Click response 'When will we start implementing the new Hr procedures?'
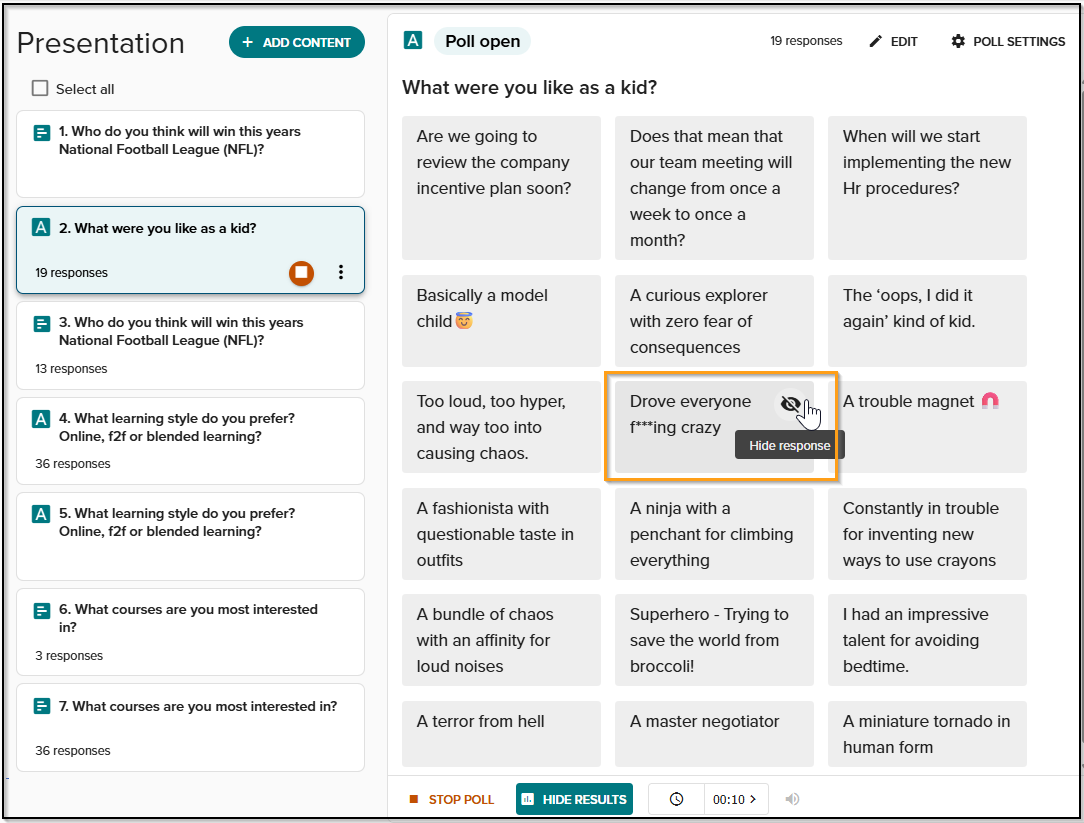Screen dimensions: 1084x823 (x=927, y=188)
